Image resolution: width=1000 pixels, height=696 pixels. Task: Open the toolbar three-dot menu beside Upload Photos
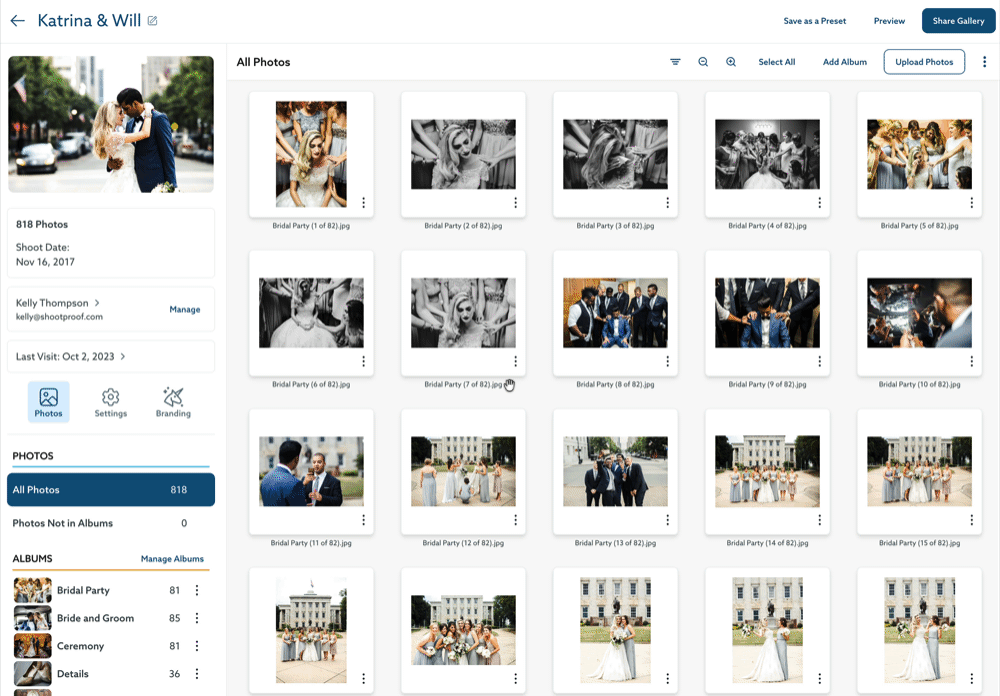point(984,62)
